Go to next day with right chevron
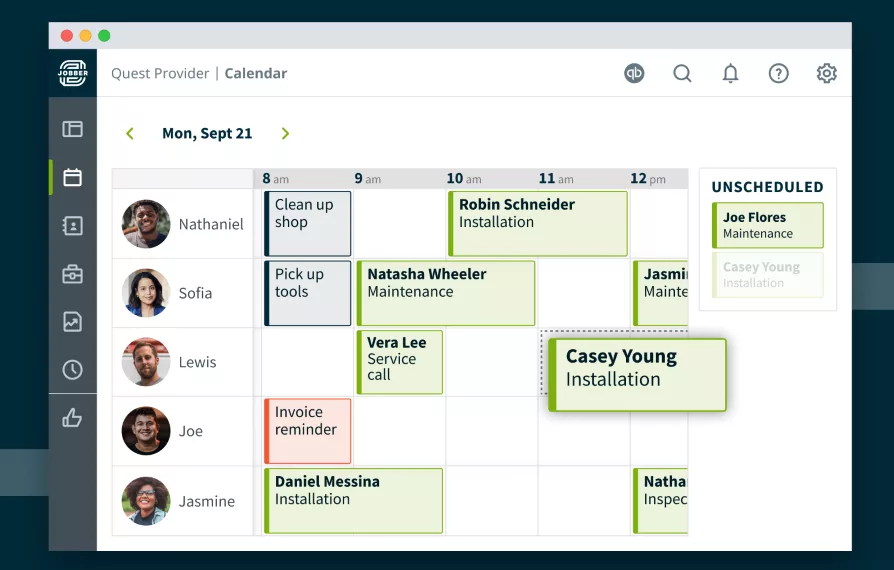This screenshot has height=570, width=894. pyautogui.click(x=285, y=134)
